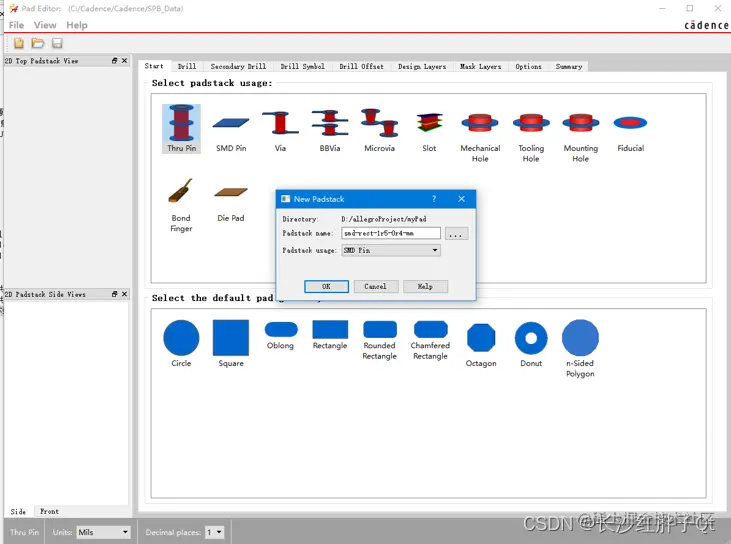731x544 pixels.
Task: Choose n-Sided Polygon pad geometry
Action: click(580, 349)
